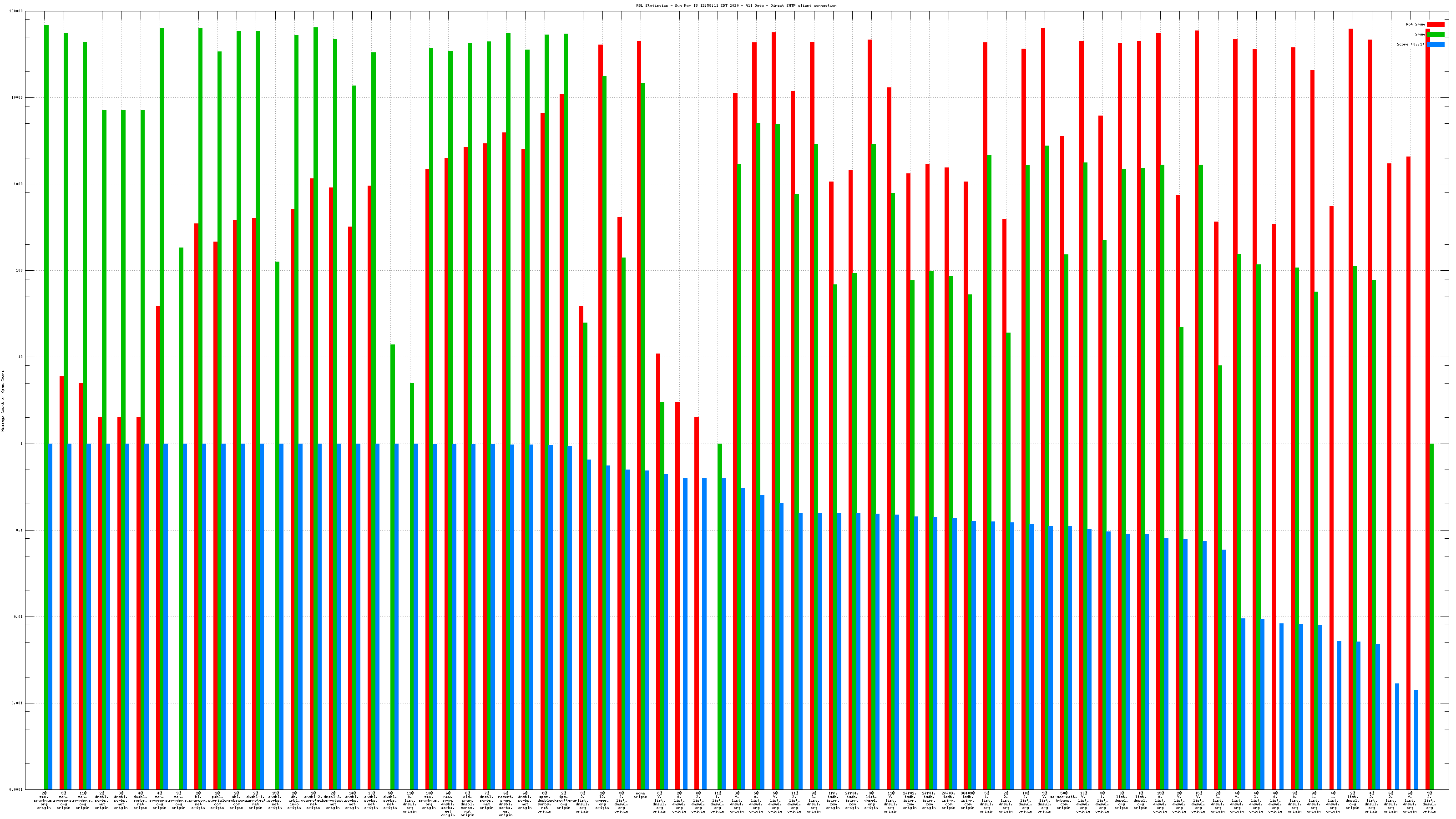This screenshot has width=1456, height=819.
Task: Click the 'psbl.surriel.com' x-axis label
Action: (217, 800)
